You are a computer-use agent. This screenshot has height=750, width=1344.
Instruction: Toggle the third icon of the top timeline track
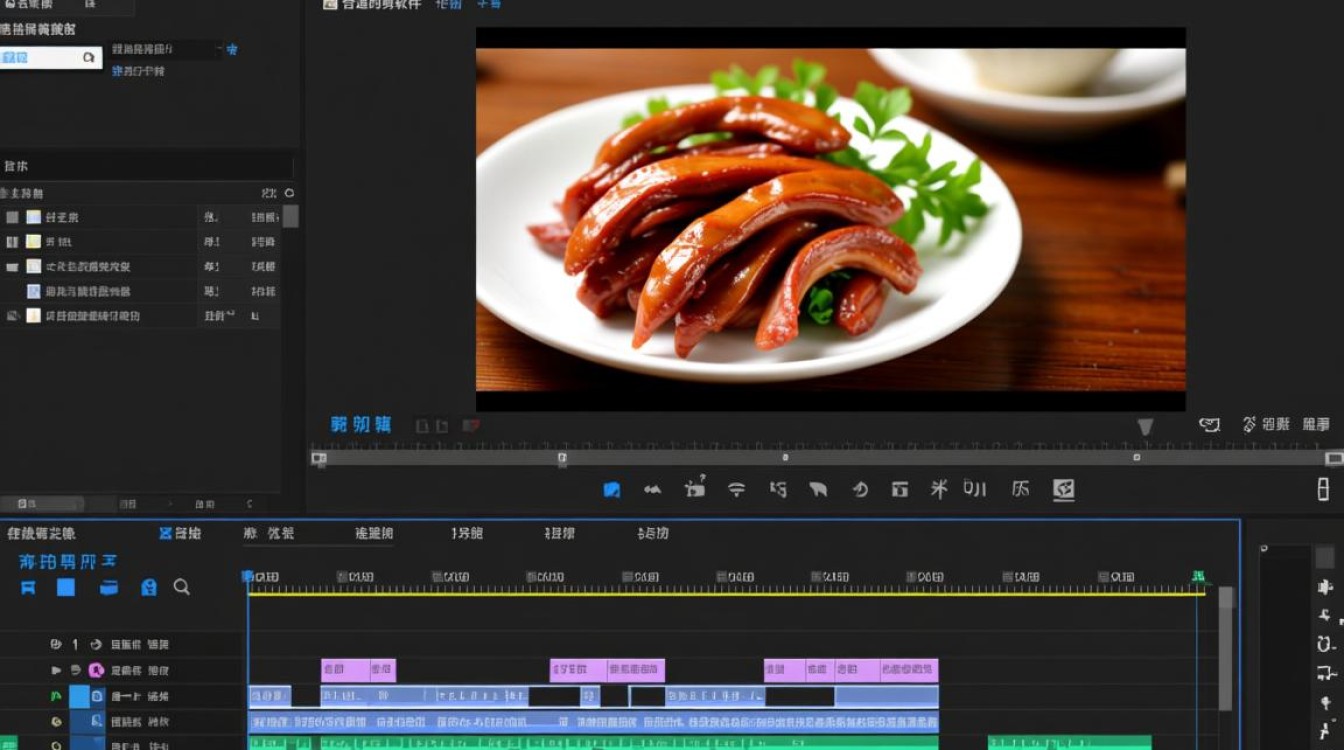point(96,645)
